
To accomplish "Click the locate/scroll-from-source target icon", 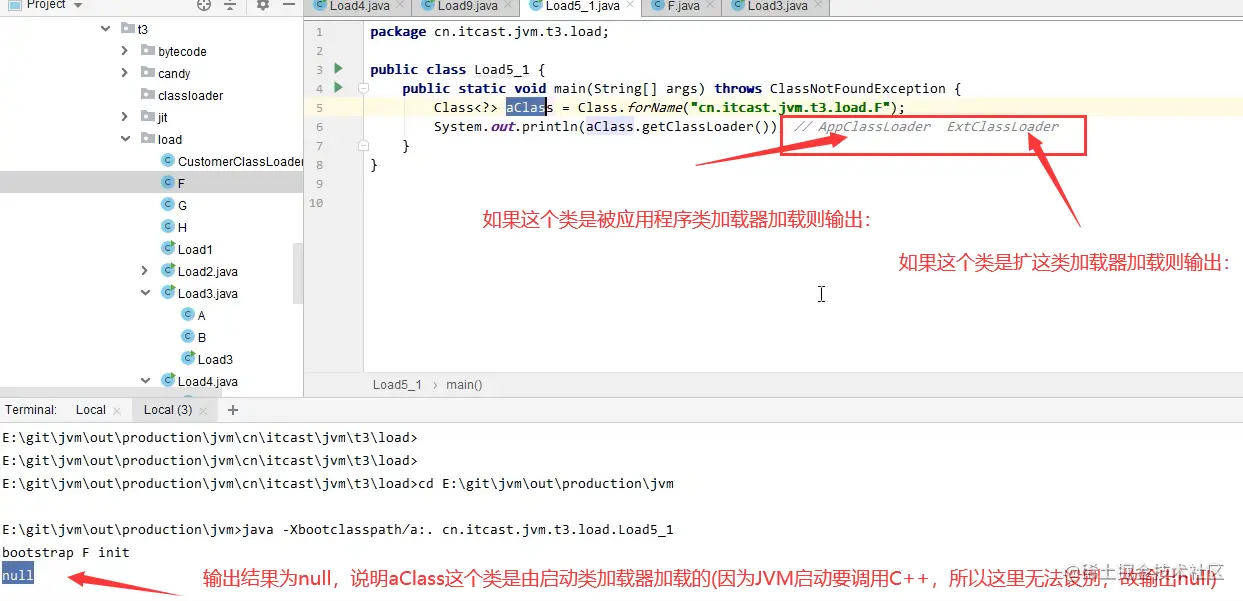I will tap(204, 5).
